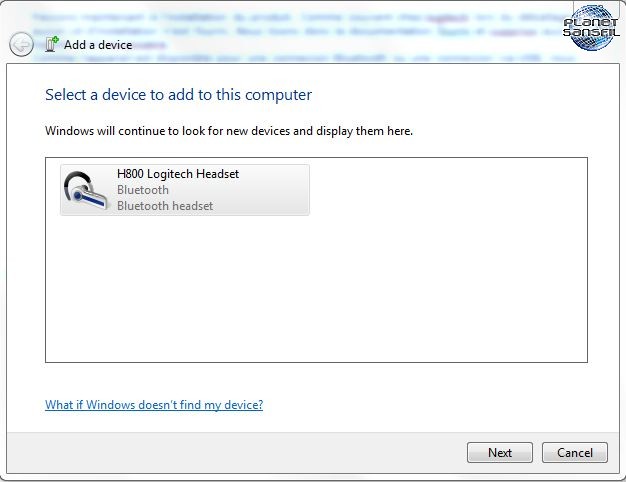Select the Bluetooth headset device icon
This screenshot has height=482, width=626.
pyautogui.click(x=85, y=190)
